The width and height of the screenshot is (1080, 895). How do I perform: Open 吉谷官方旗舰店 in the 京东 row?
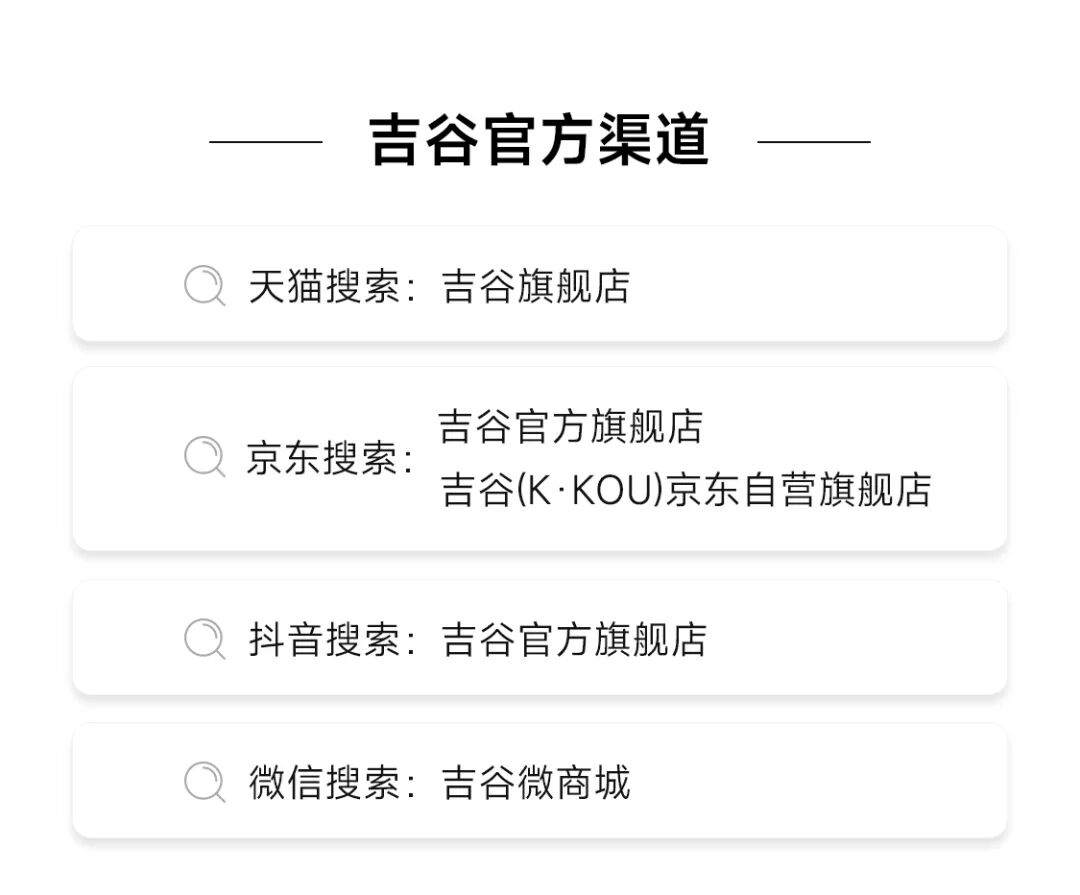click(x=571, y=427)
